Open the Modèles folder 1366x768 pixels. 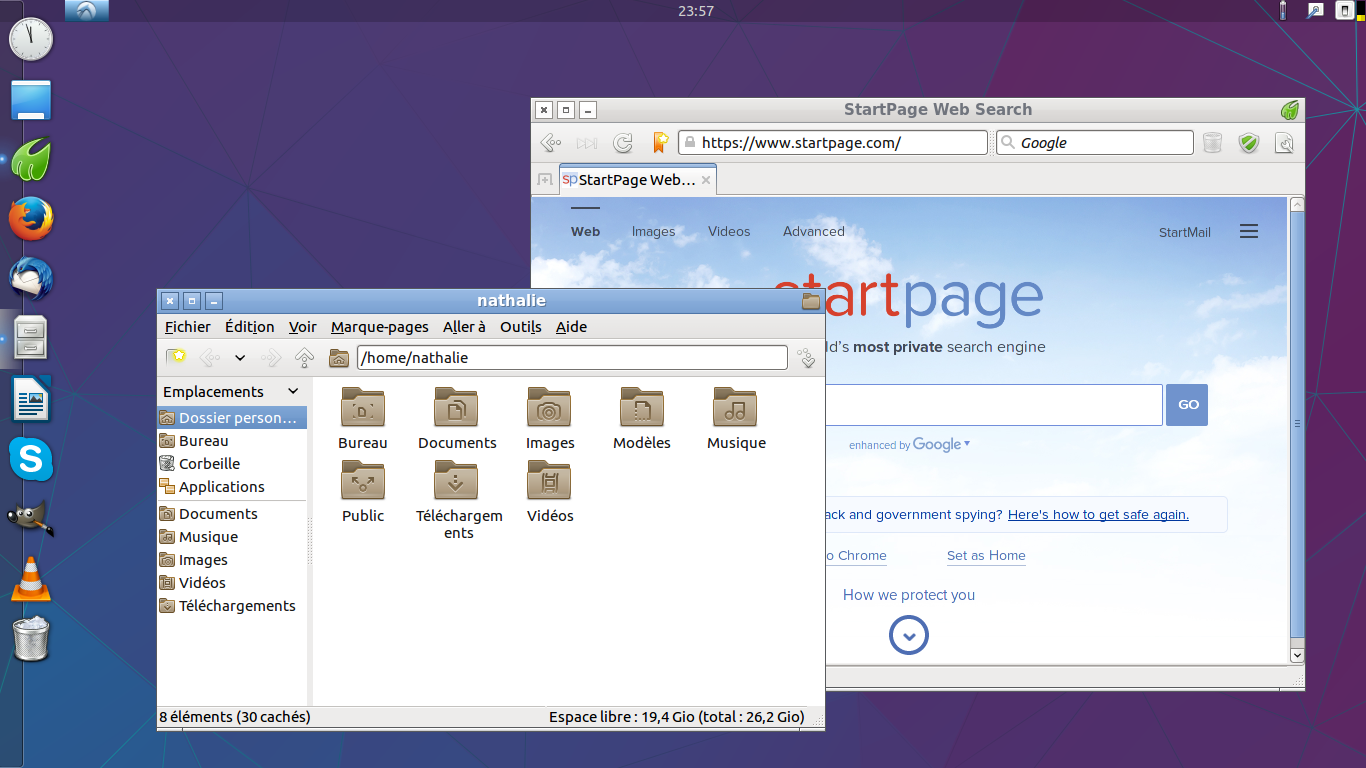click(642, 419)
